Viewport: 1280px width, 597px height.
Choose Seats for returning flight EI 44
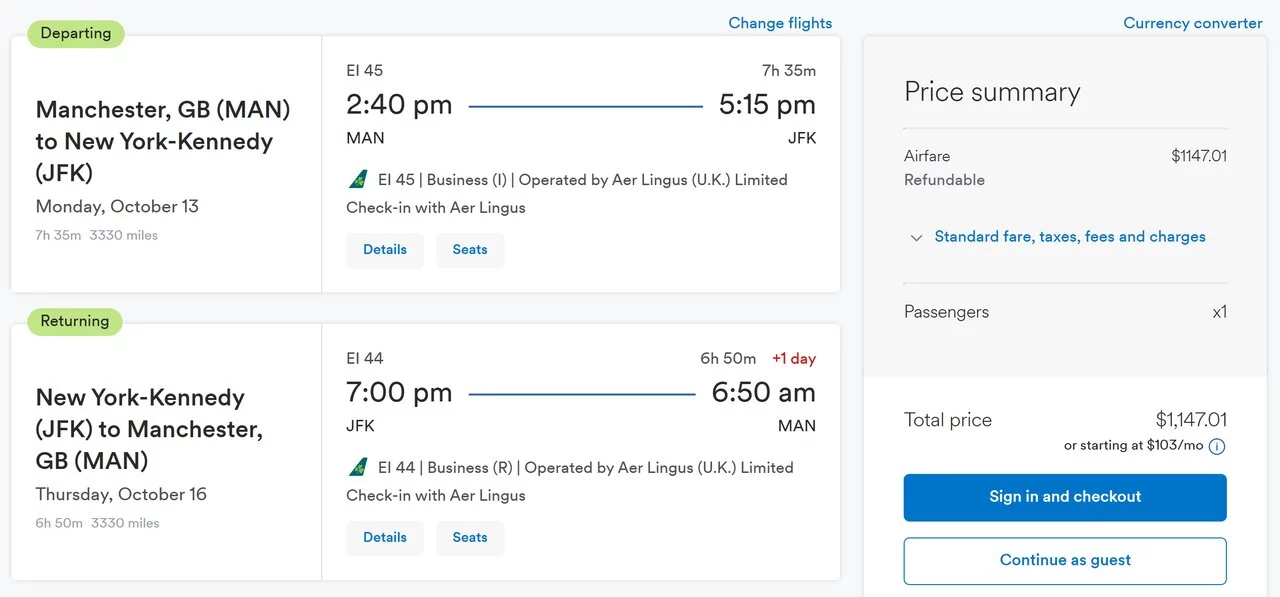coord(470,538)
